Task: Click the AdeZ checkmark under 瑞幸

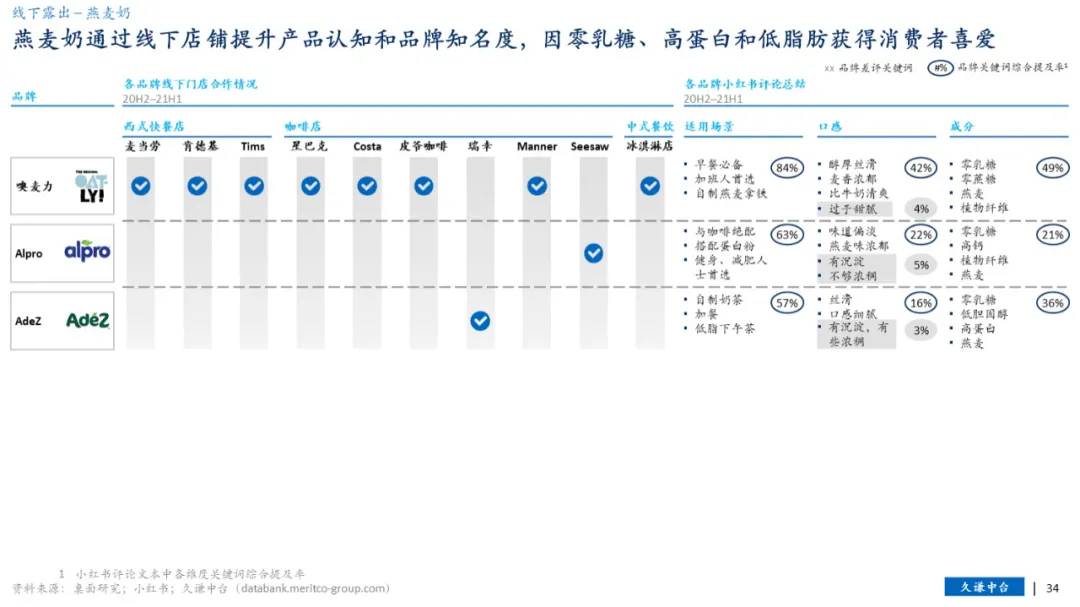Action: pos(480,321)
